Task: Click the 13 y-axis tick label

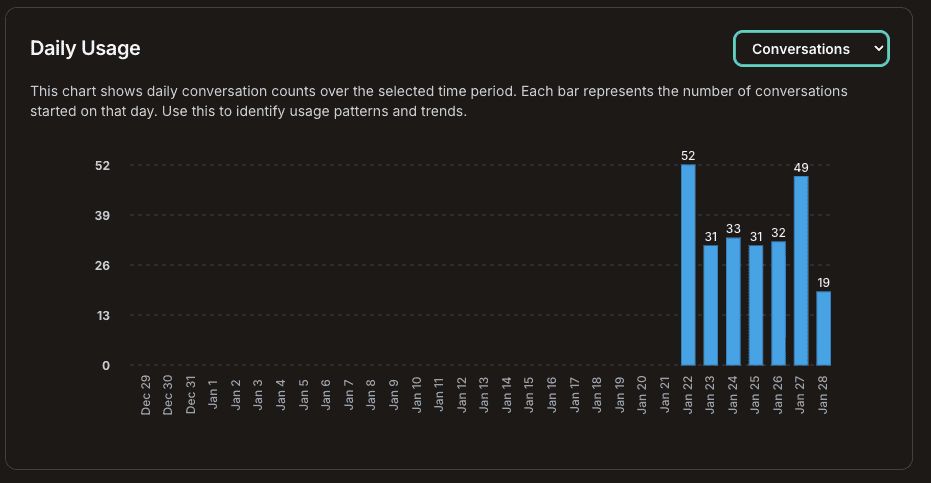Action: tap(102, 315)
